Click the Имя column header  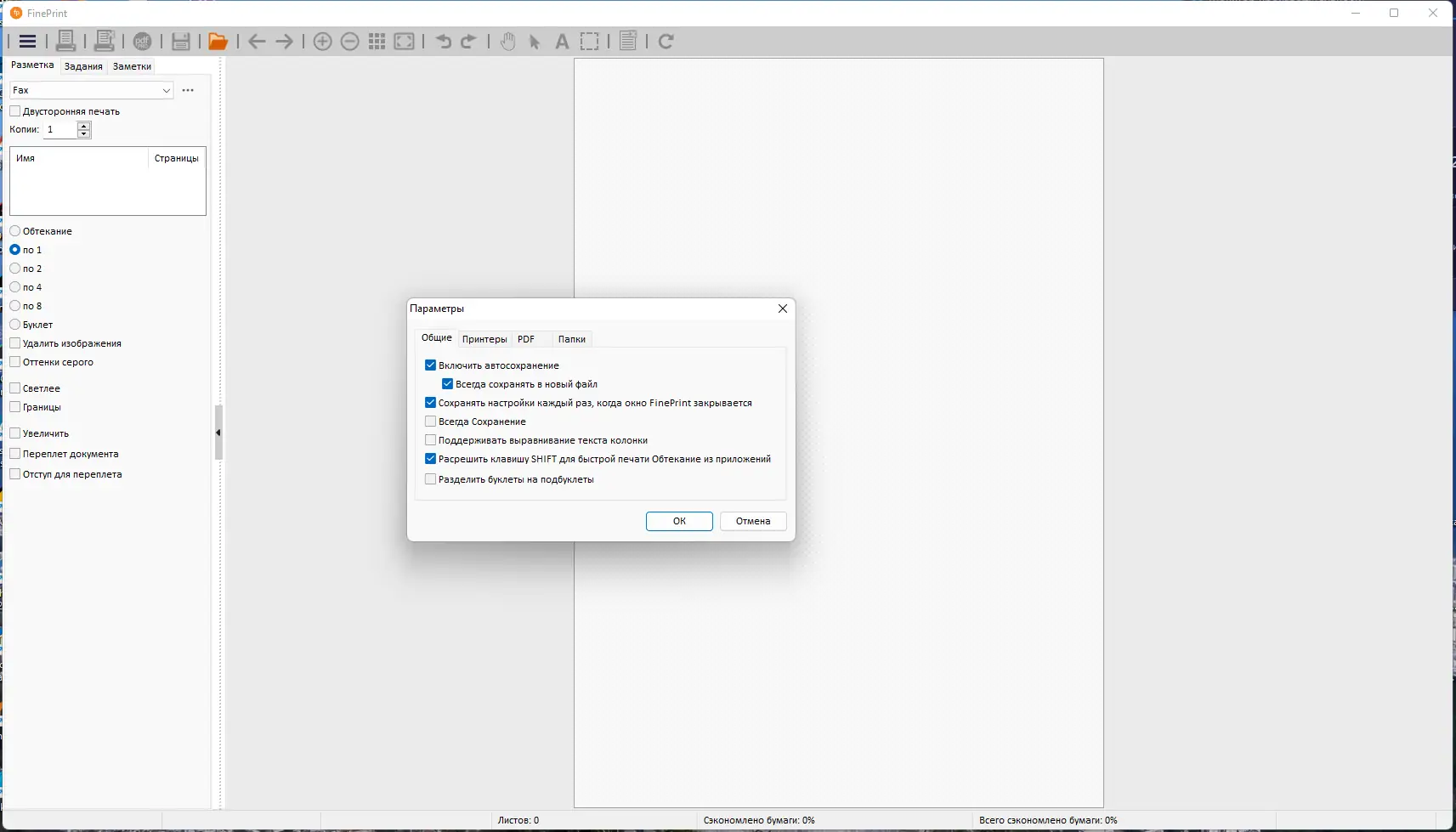(x=79, y=158)
